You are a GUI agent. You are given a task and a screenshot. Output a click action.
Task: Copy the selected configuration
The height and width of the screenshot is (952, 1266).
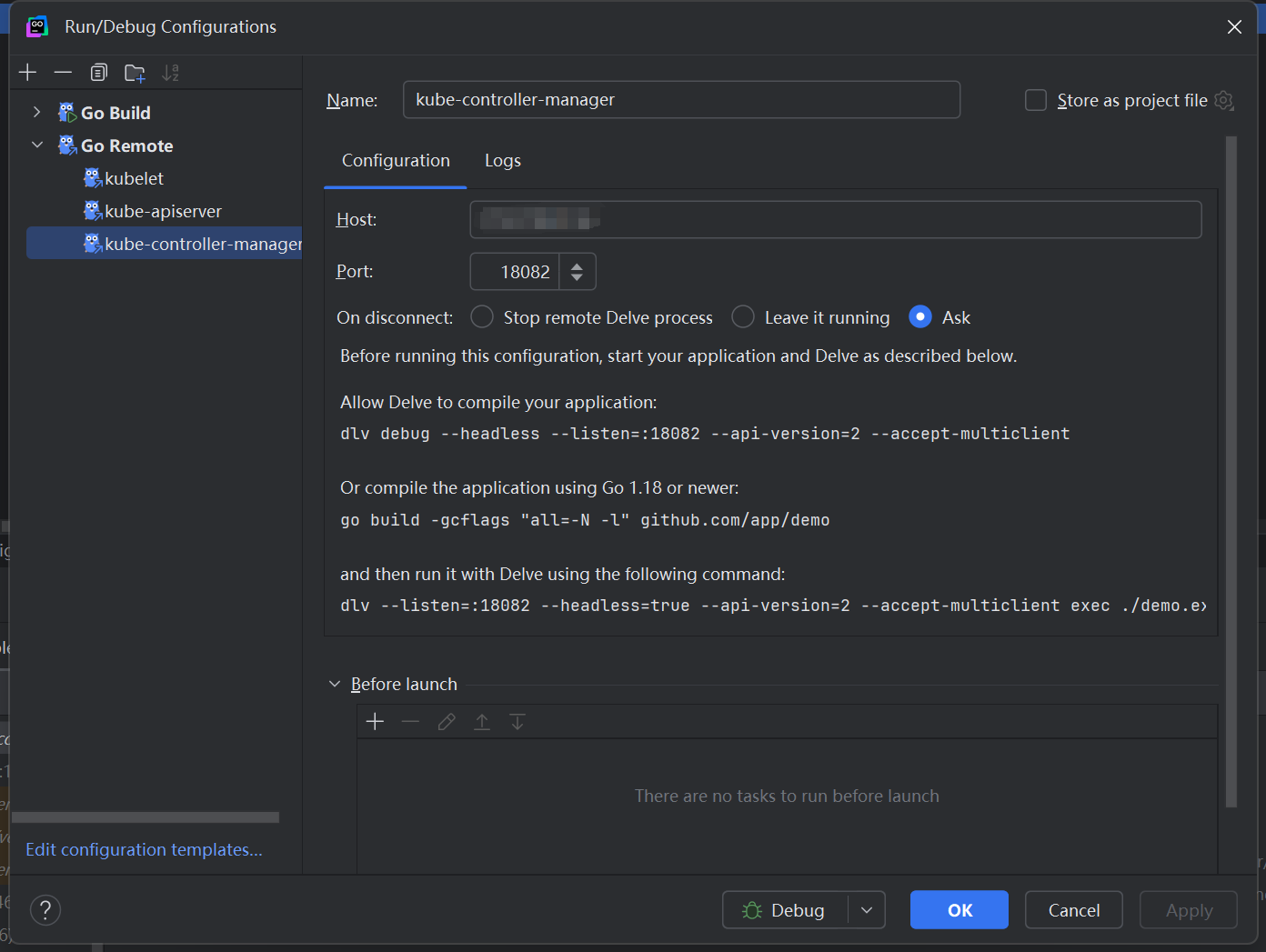[99, 73]
